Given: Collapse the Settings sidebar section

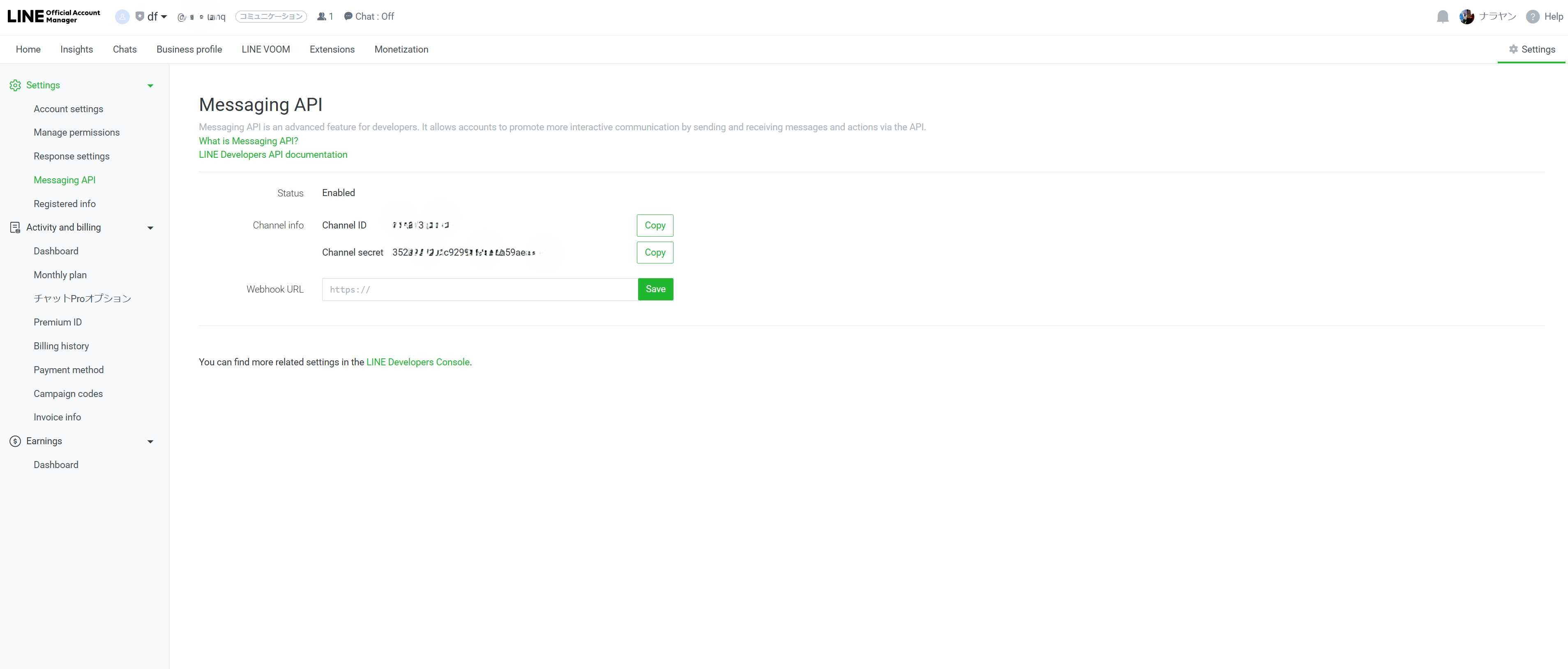Looking at the screenshot, I should tap(150, 86).
